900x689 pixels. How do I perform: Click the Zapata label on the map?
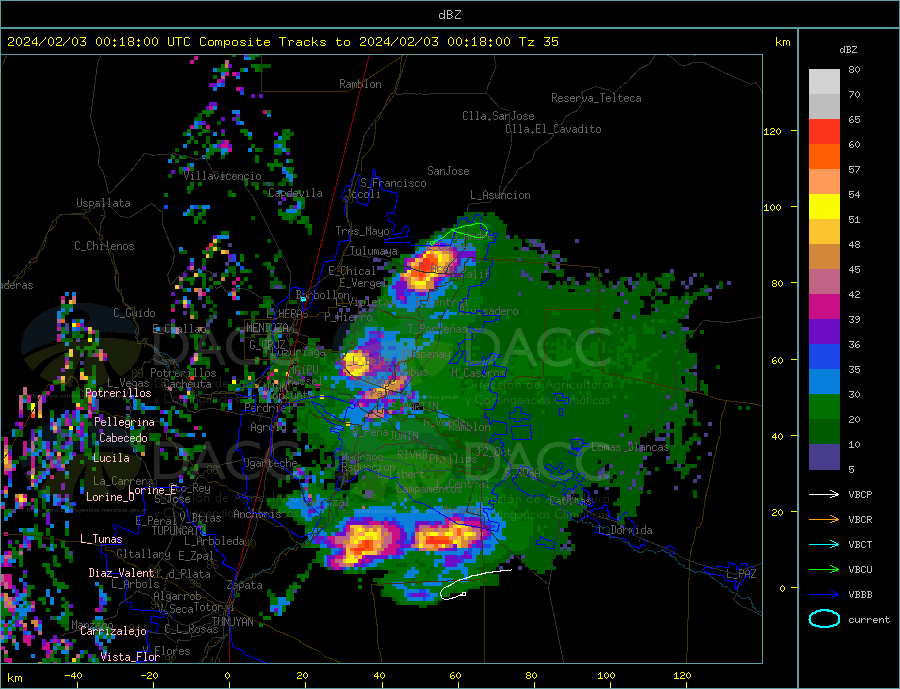click(245, 585)
